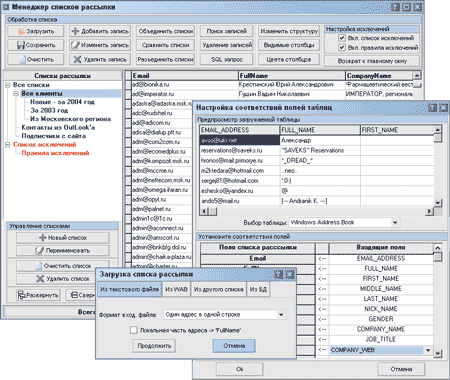The width and height of the screenshot is (450, 380).
Task: Click Ok in the field mapping dialog
Action: tap(240, 369)
